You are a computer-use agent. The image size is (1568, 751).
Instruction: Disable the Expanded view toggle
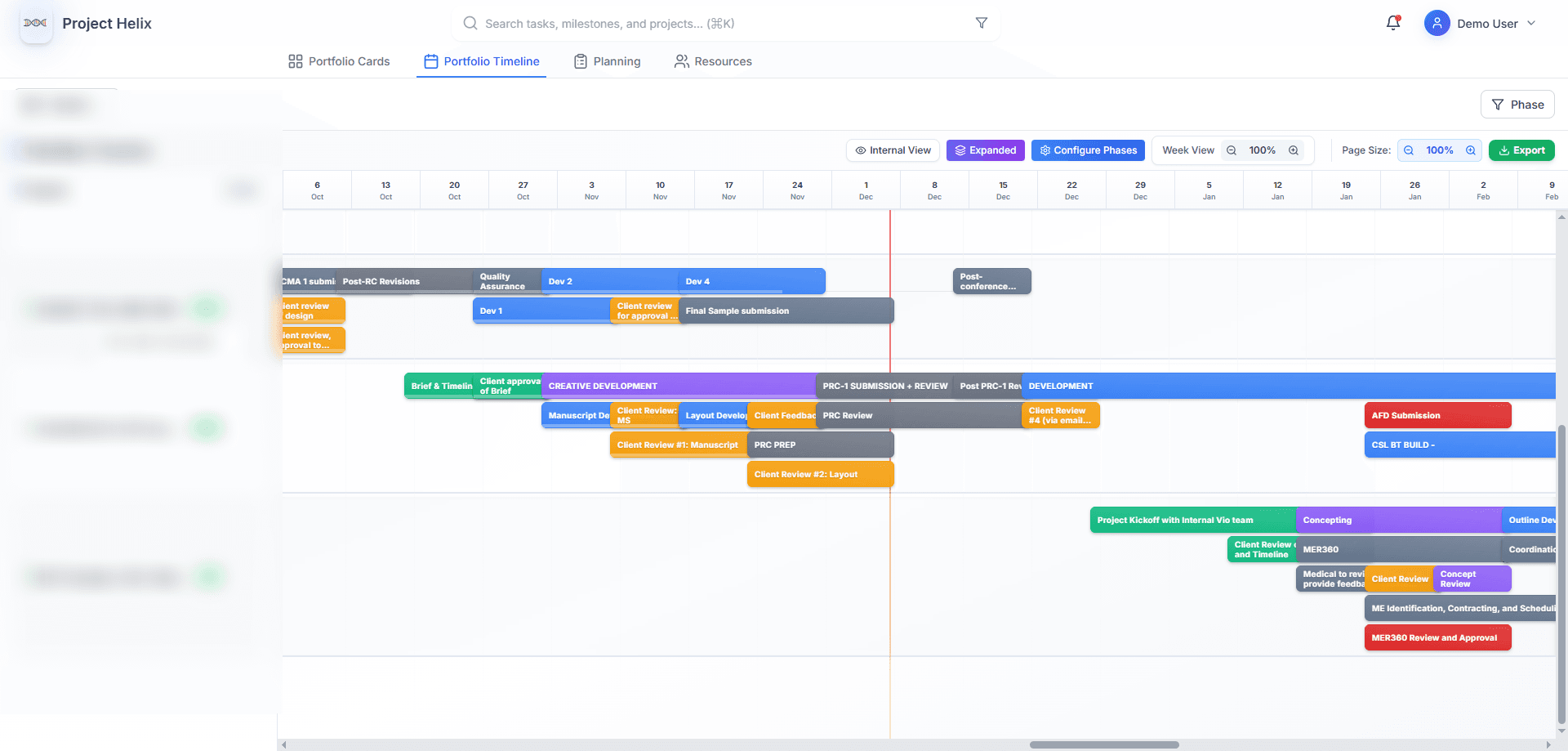(x=985, y=150)
